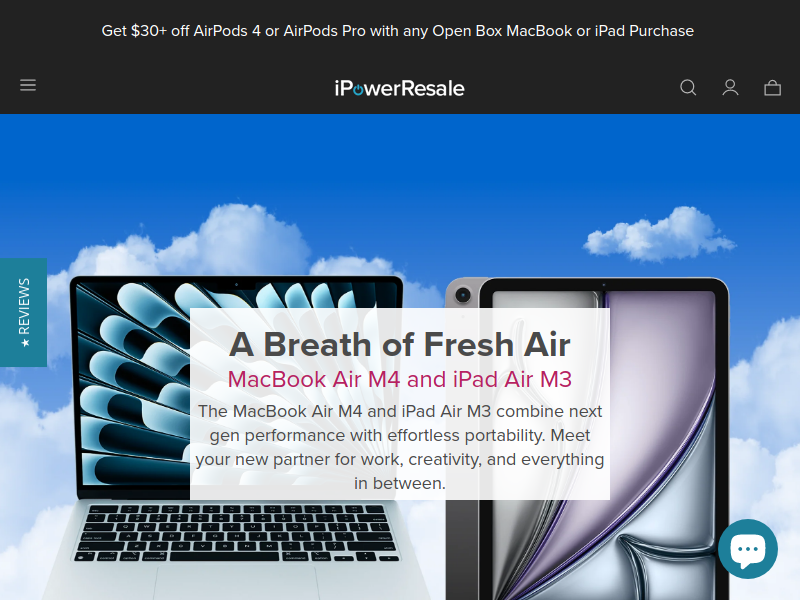Viewport: 800px width, 600px height.
Task: Click the white overlay text box
Action: [x=399, y=404]
